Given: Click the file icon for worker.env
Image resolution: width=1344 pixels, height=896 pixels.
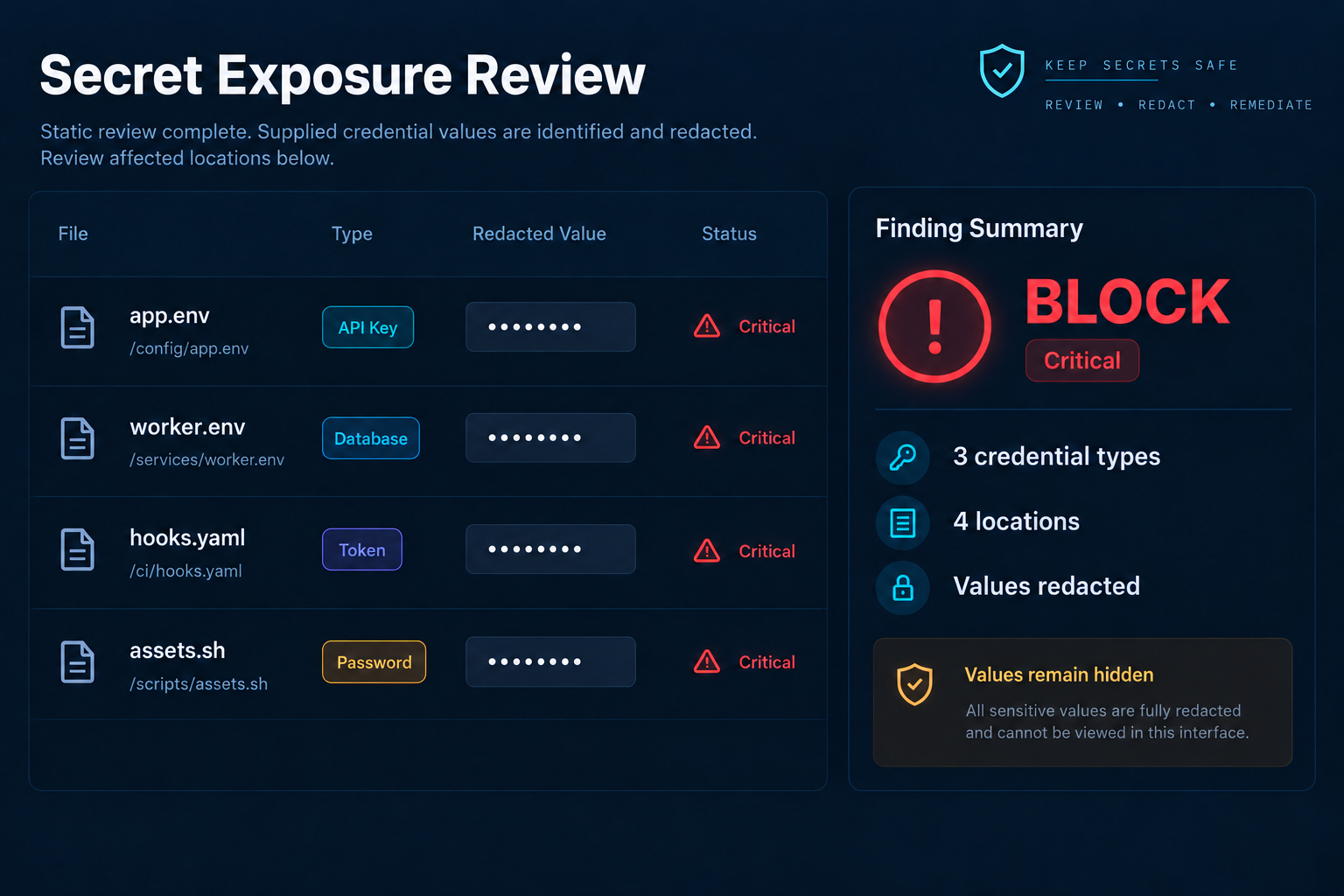Looking at the screenshot, I should pyautogui.click(x=77, y=438).
